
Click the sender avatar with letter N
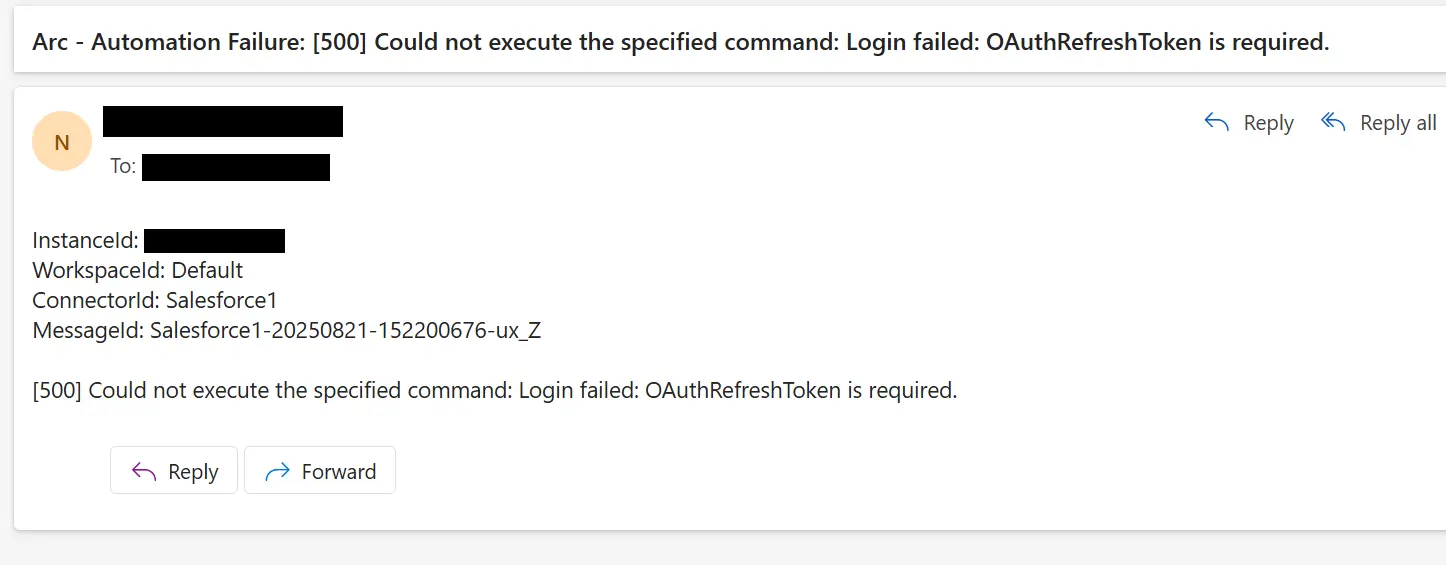62,142
